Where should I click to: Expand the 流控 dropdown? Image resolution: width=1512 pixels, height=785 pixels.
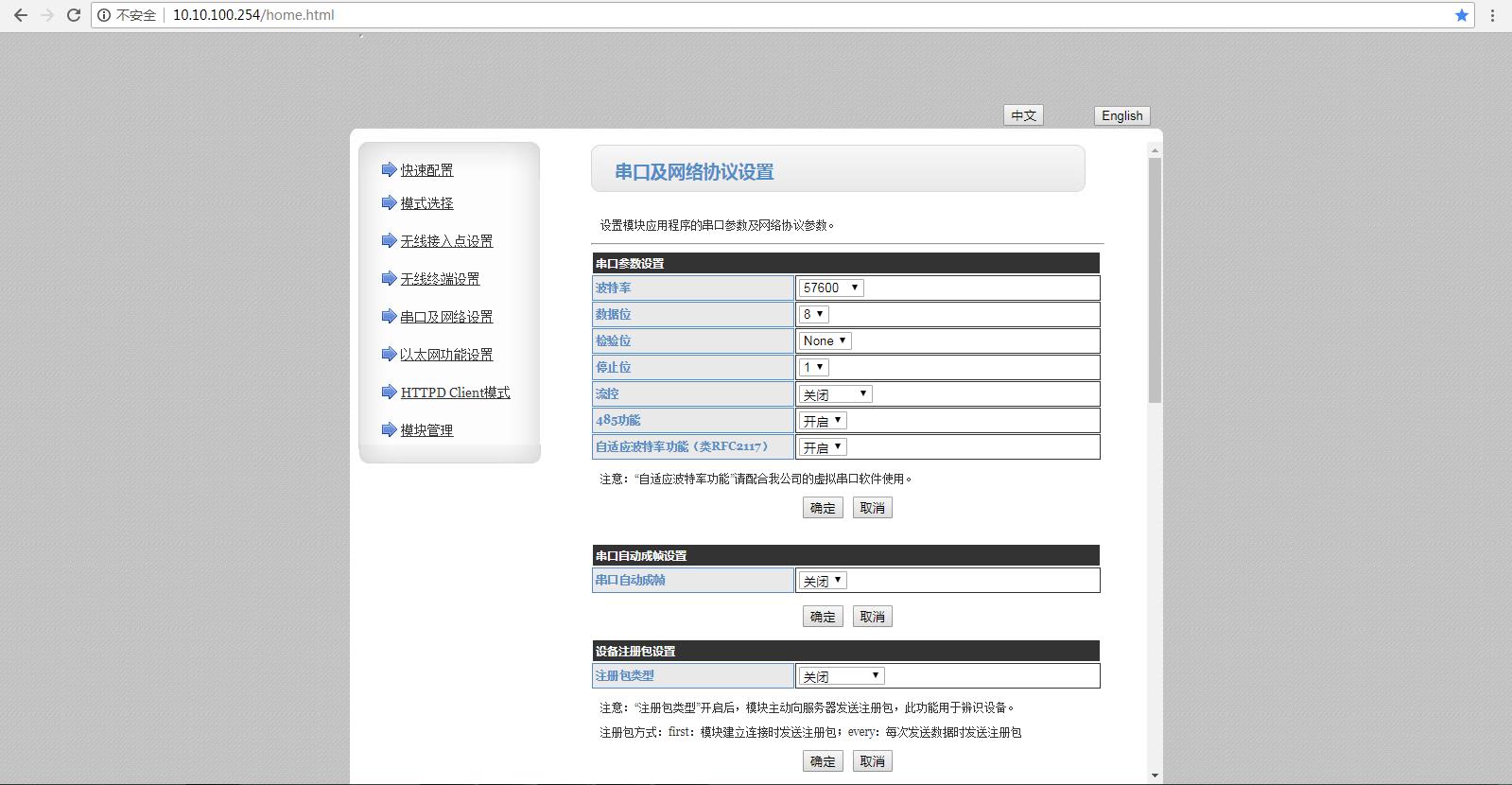835,394
